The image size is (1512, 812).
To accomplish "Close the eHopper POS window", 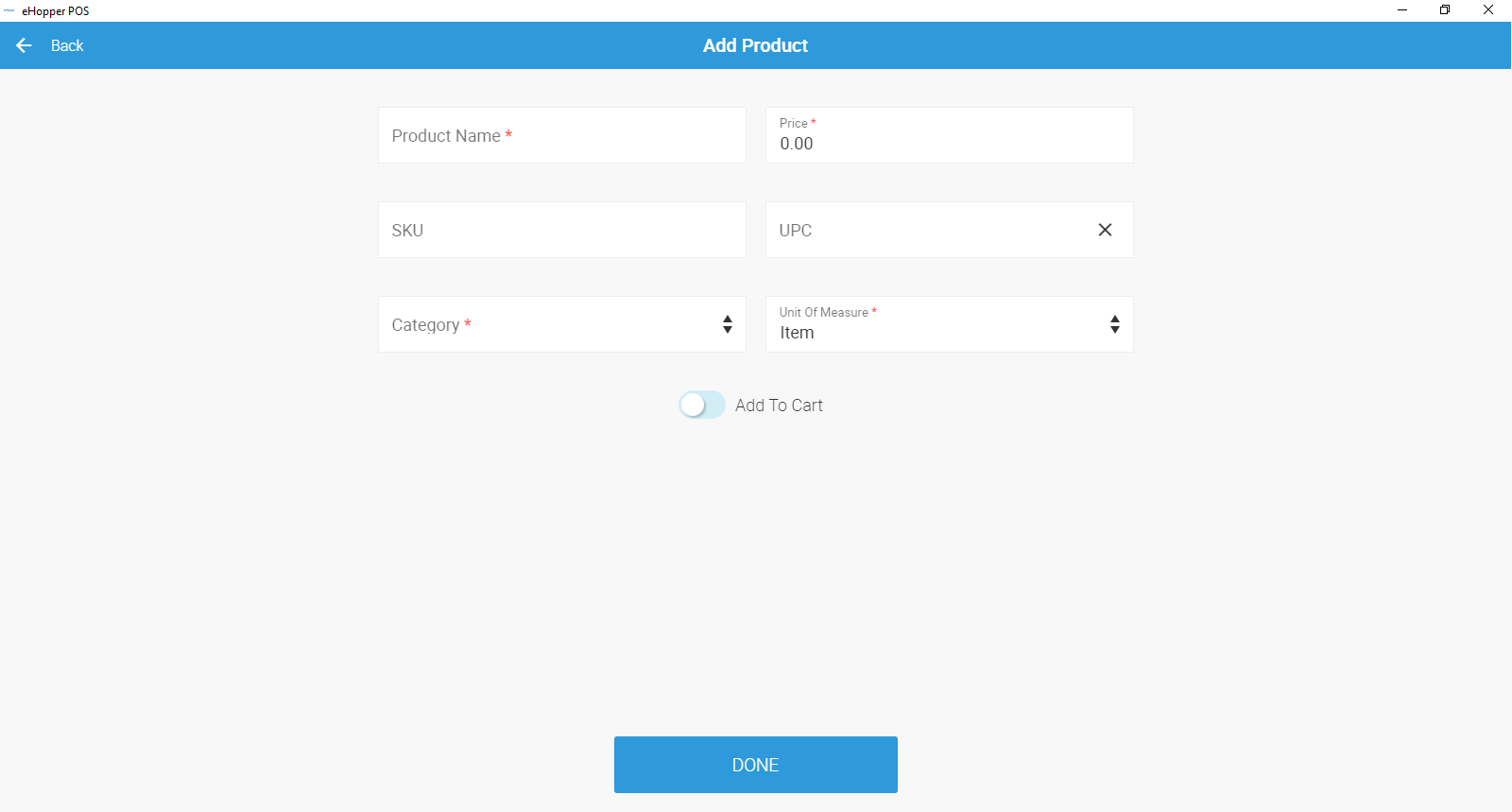I will [1488, 10].
